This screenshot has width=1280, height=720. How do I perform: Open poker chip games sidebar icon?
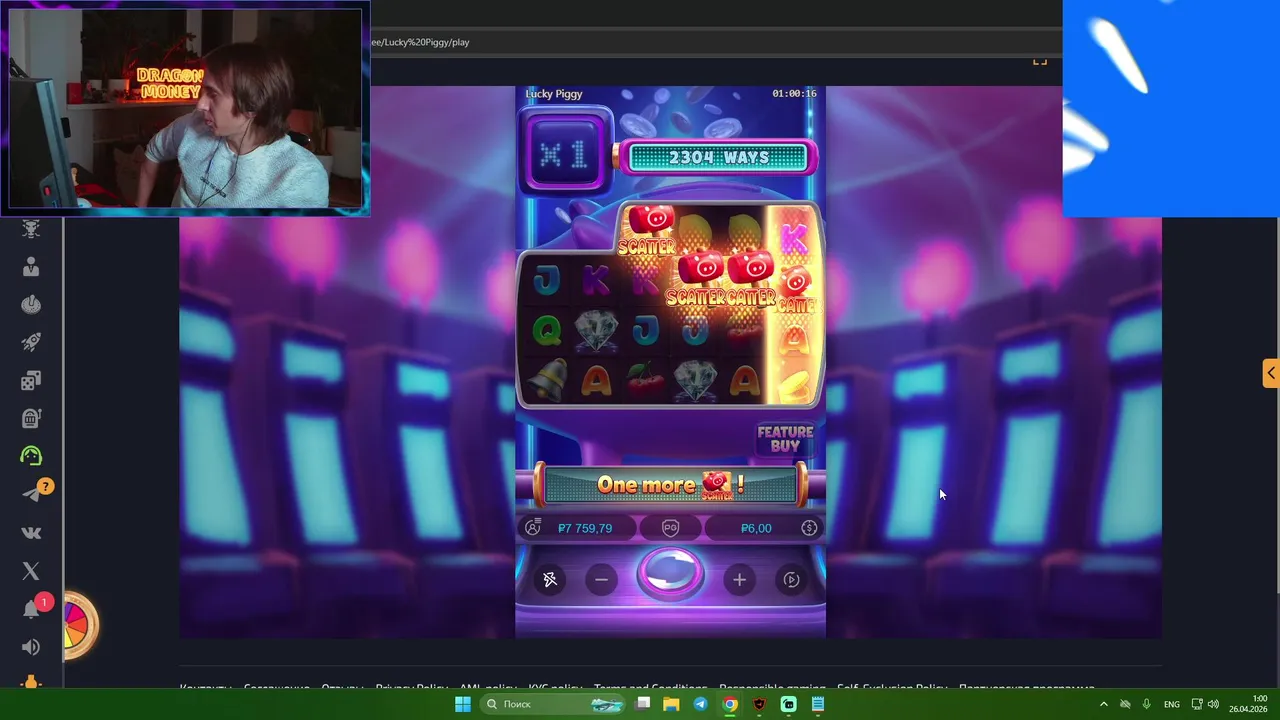31,305
